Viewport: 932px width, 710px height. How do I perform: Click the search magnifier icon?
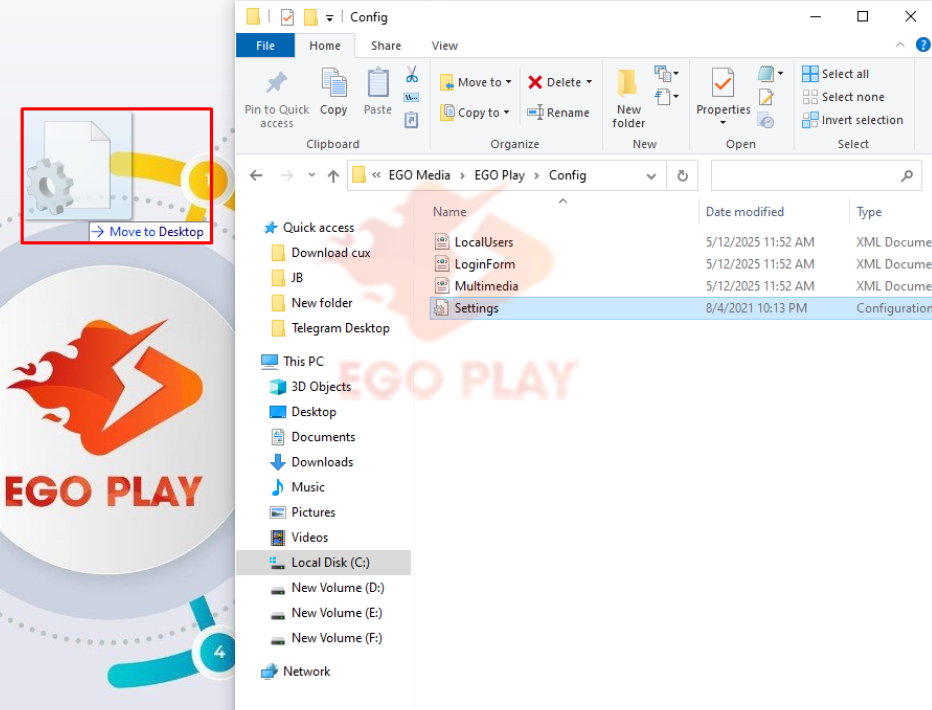(x=906, y=176)
